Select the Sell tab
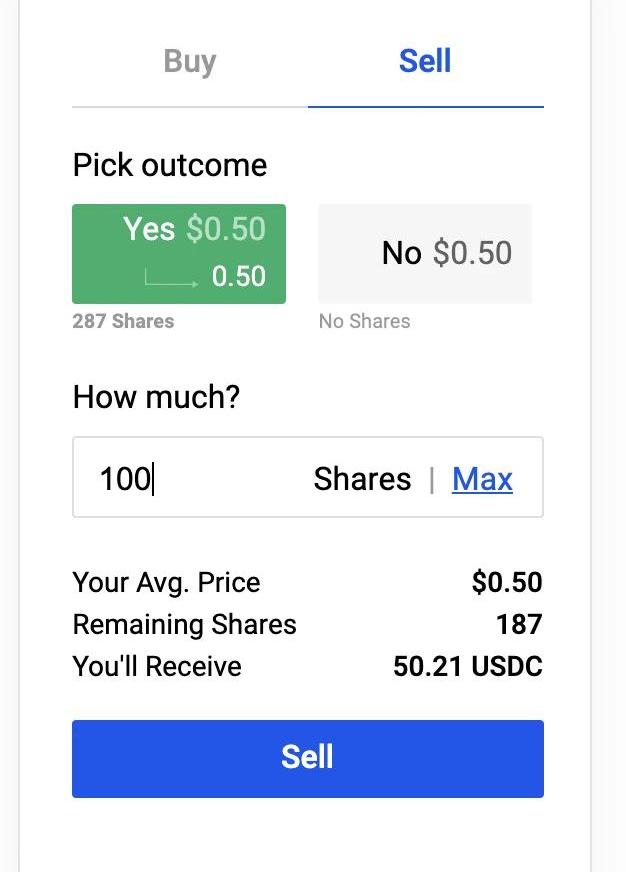626x872 pixels. [x=425, y=62]
